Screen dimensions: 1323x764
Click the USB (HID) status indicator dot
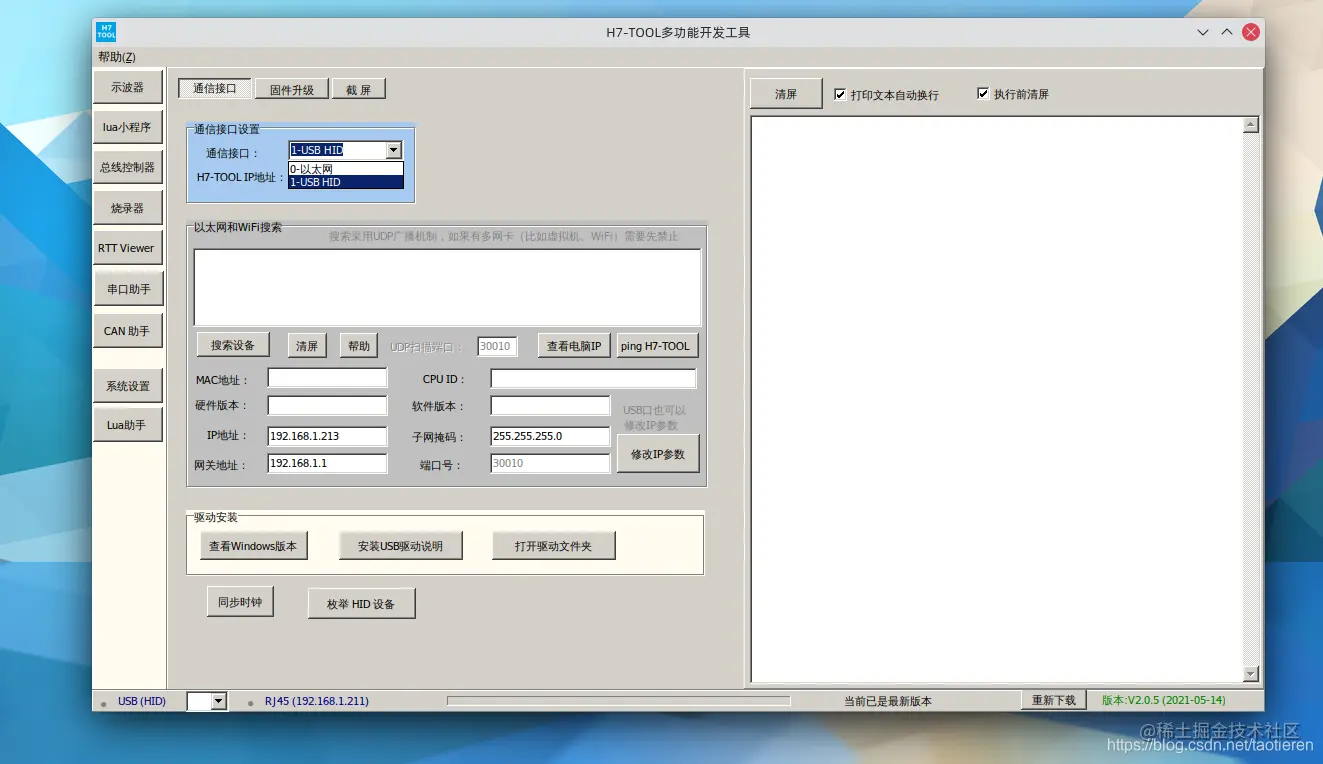(x=103, y=704)
